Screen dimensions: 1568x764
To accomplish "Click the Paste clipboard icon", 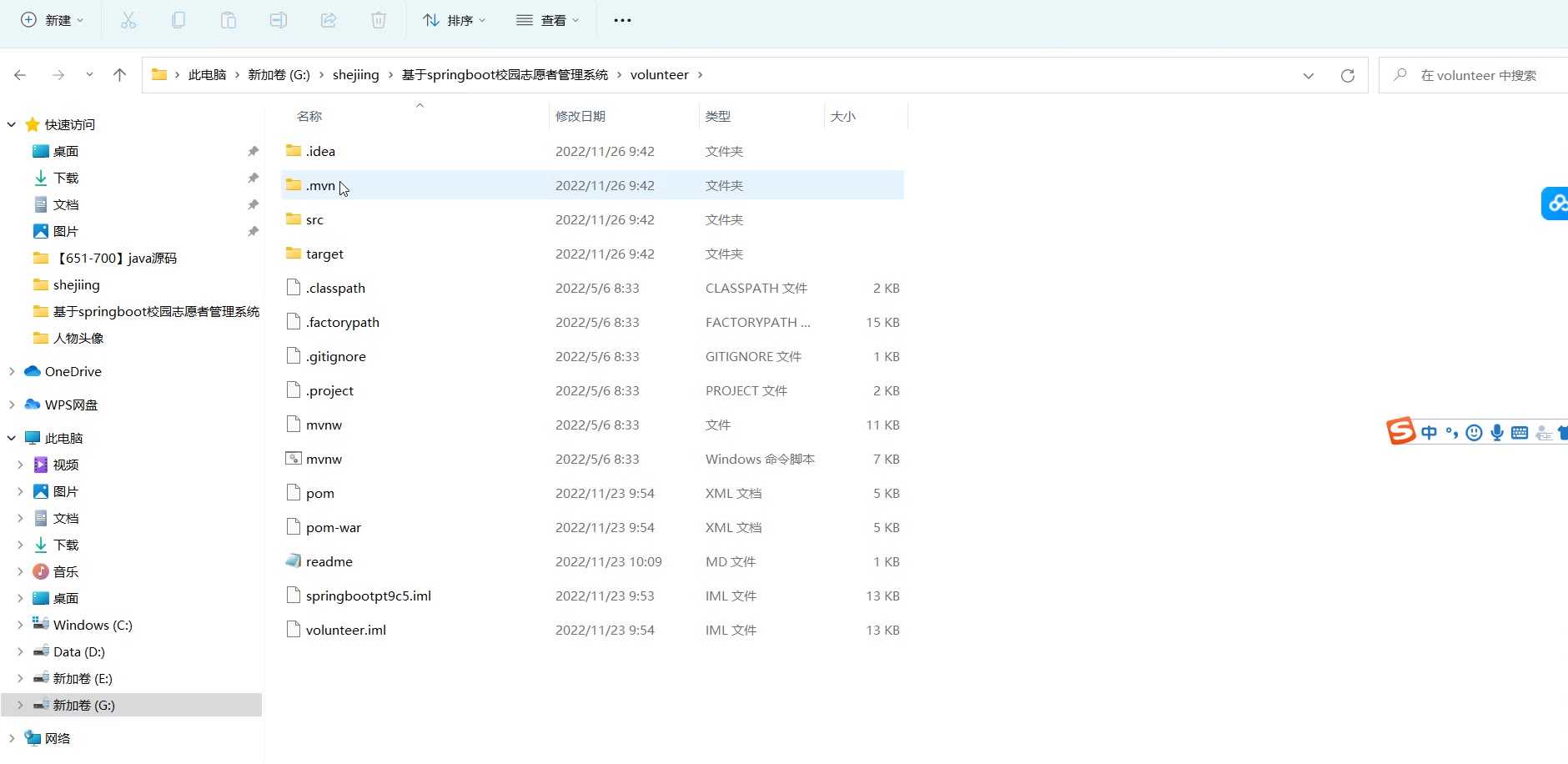I will (229, 20).
